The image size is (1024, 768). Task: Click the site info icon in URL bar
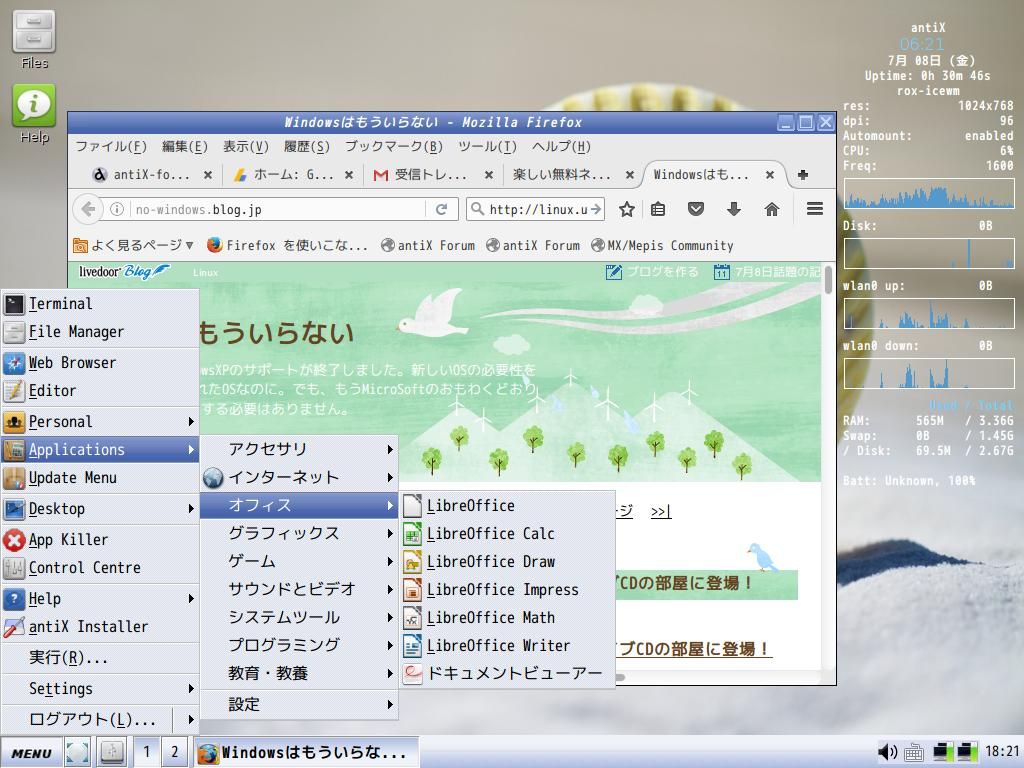tap(117, 209)
